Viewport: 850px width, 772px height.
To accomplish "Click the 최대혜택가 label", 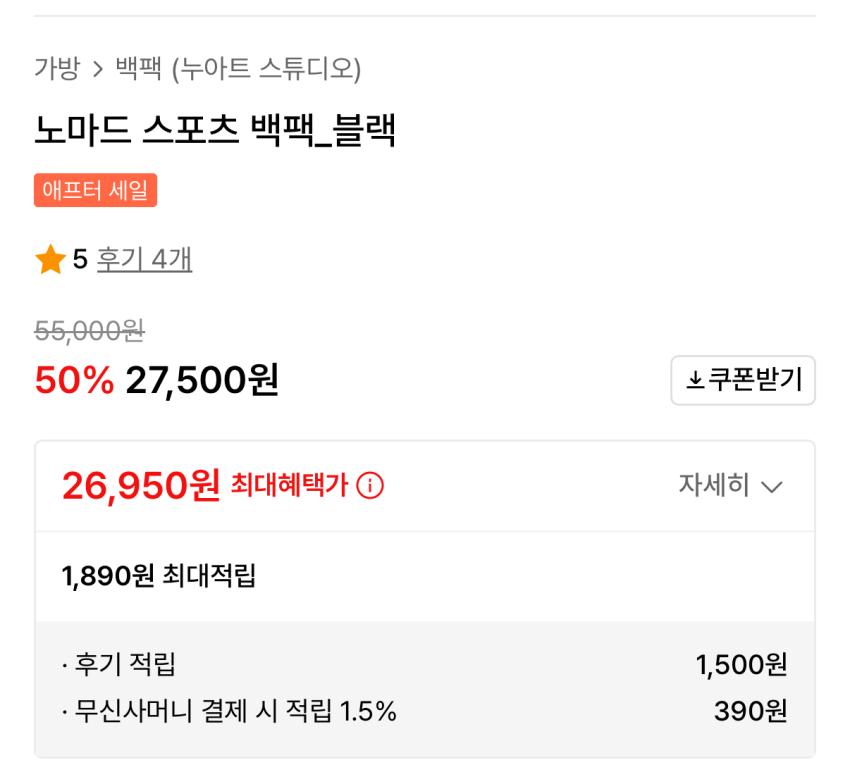I will click(x=289, y=487).
